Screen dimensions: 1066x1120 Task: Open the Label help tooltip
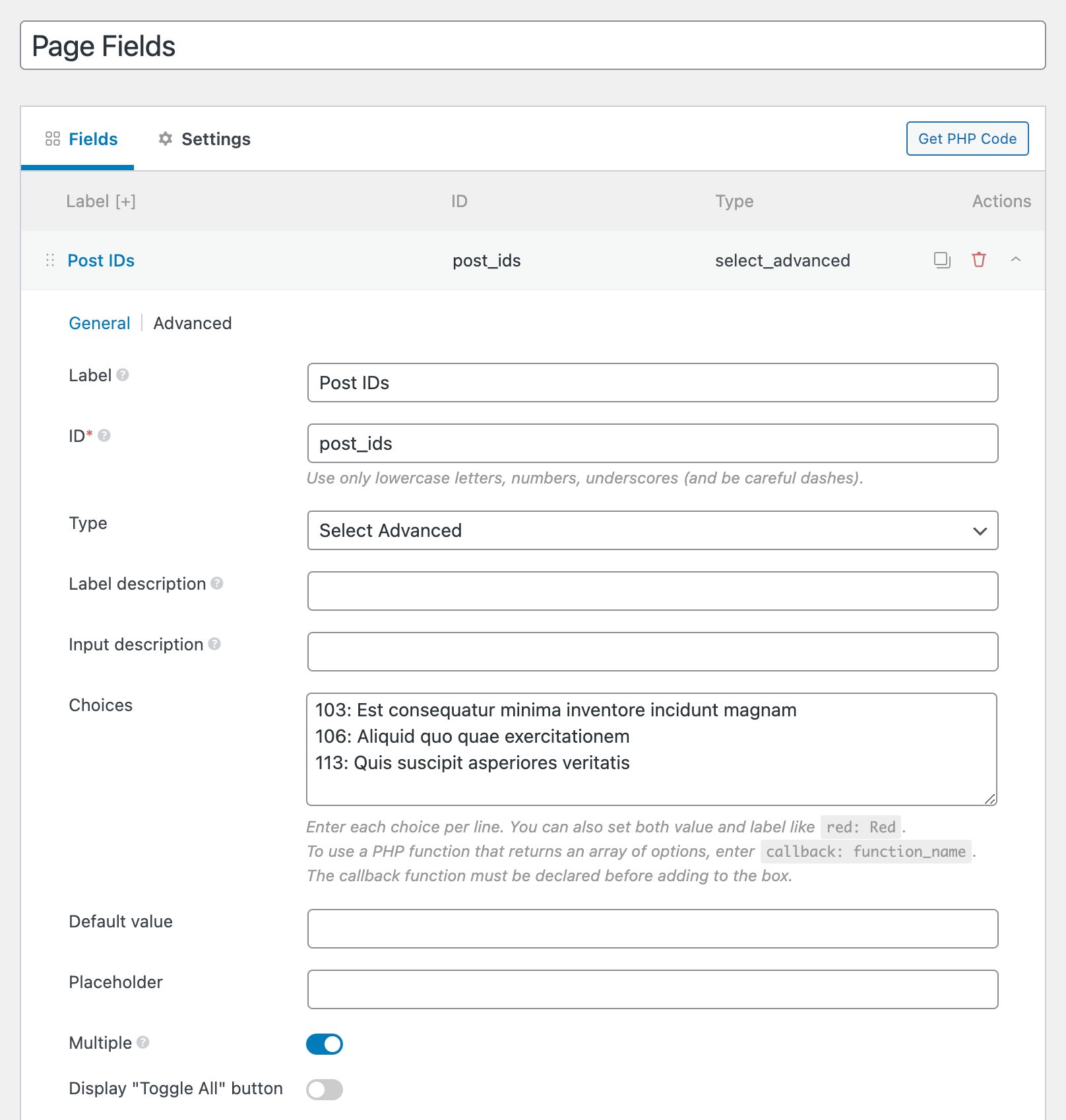tap(122, 375)
